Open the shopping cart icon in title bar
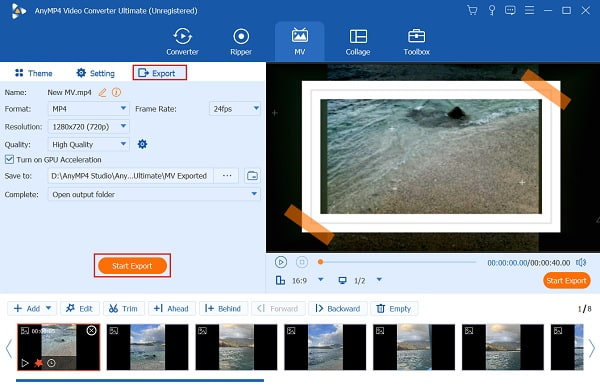The image size is (600, 389). click(x=472, y=10)
